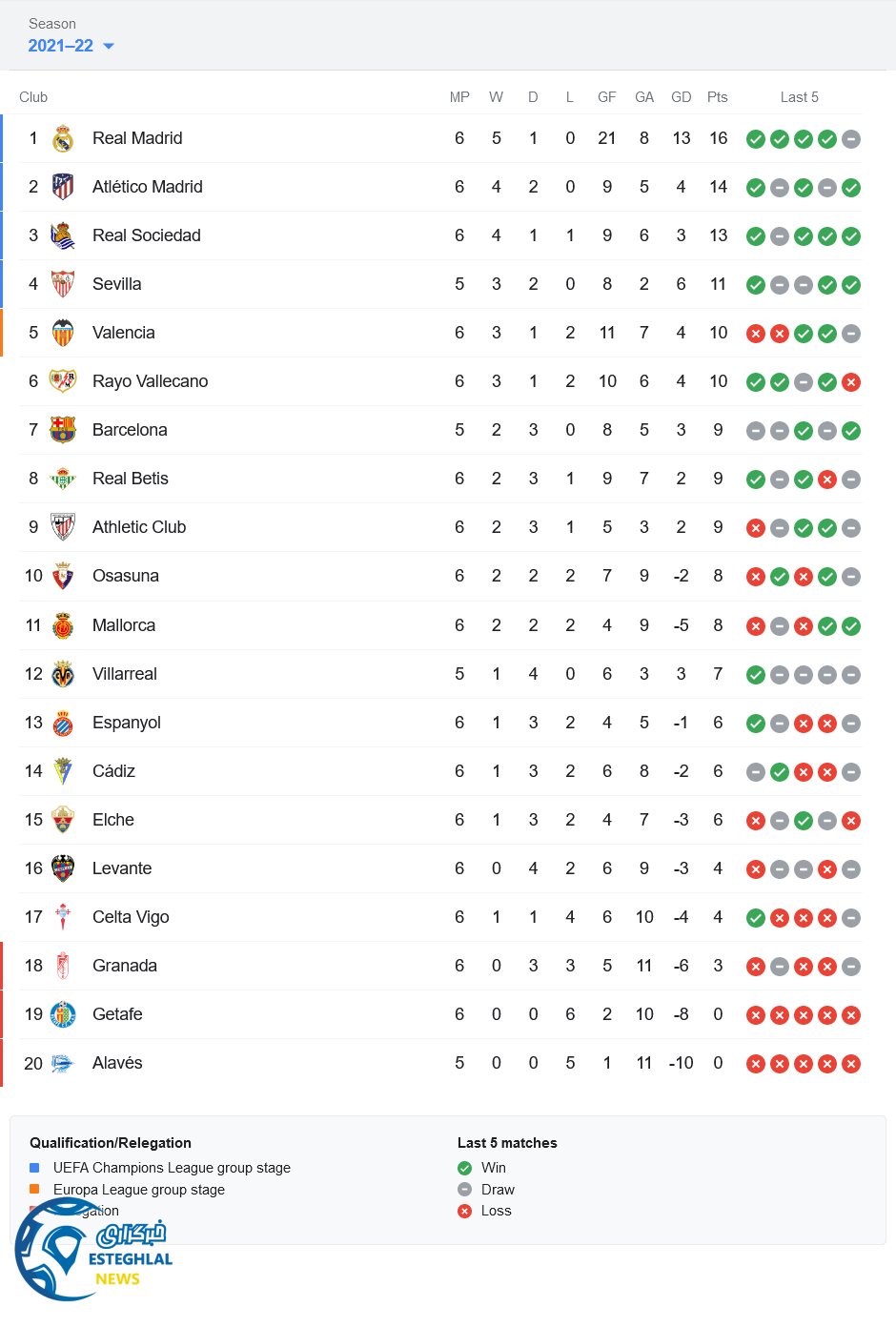This screenshot has height=1327, width=896.
Task: Click the blue Champions League legend swatch
Action: (x=34, y=1168)
